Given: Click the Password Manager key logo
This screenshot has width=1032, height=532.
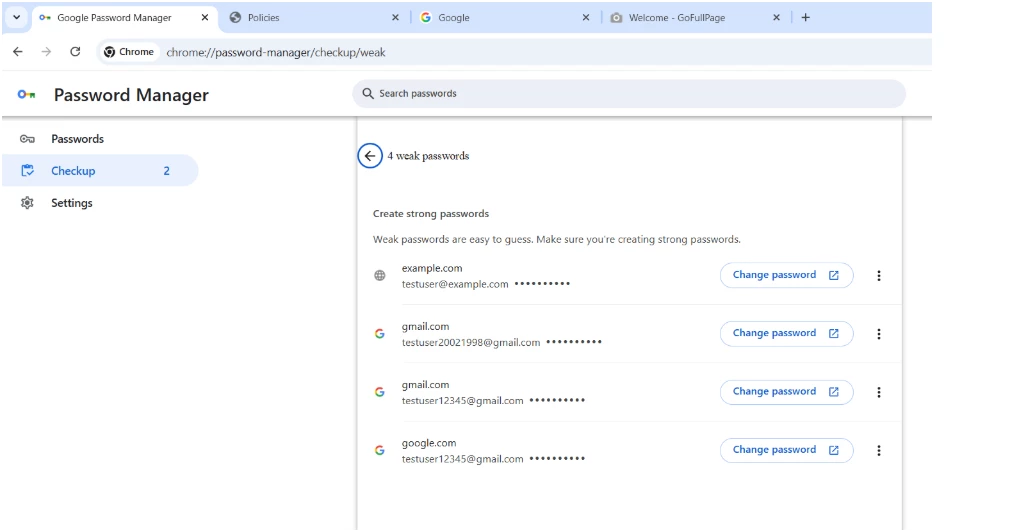Looking at the screenshot, I should click(26, 95).
